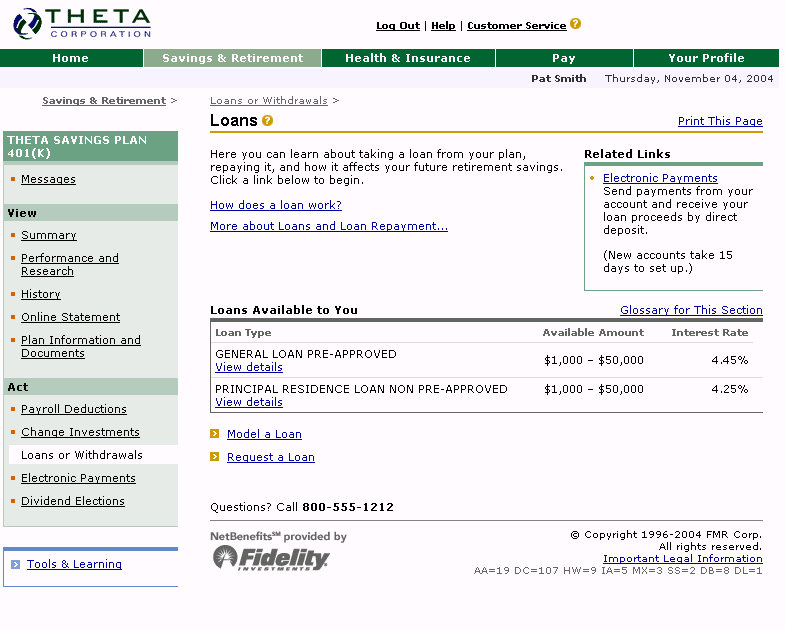
Task: Open Important Legal Information link
Action: click(x=682, y=559)
